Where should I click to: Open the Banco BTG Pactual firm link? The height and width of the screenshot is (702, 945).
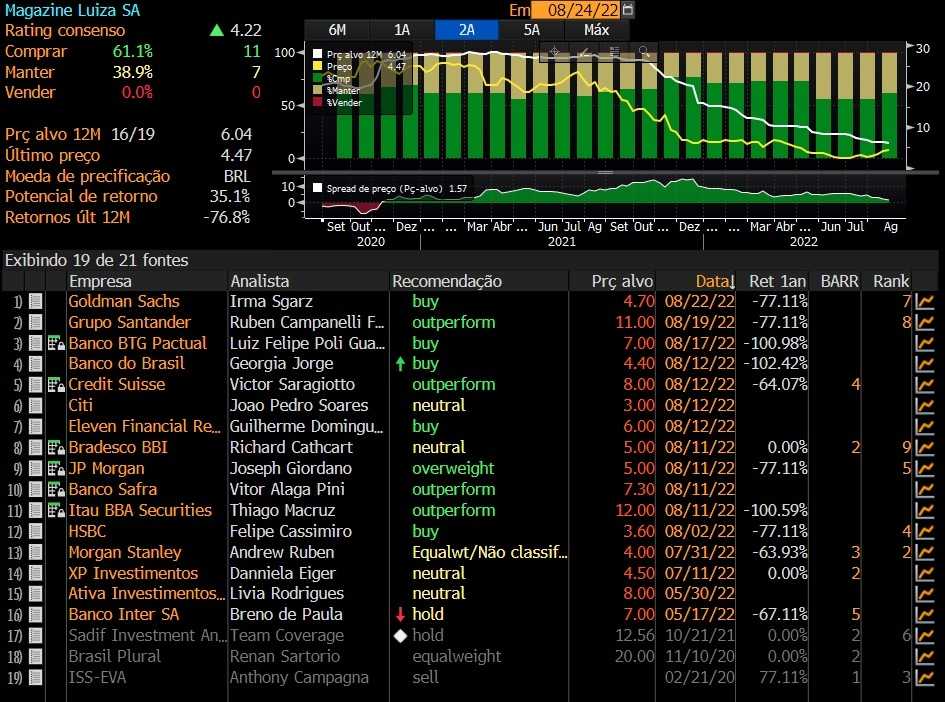pos(137,343)
